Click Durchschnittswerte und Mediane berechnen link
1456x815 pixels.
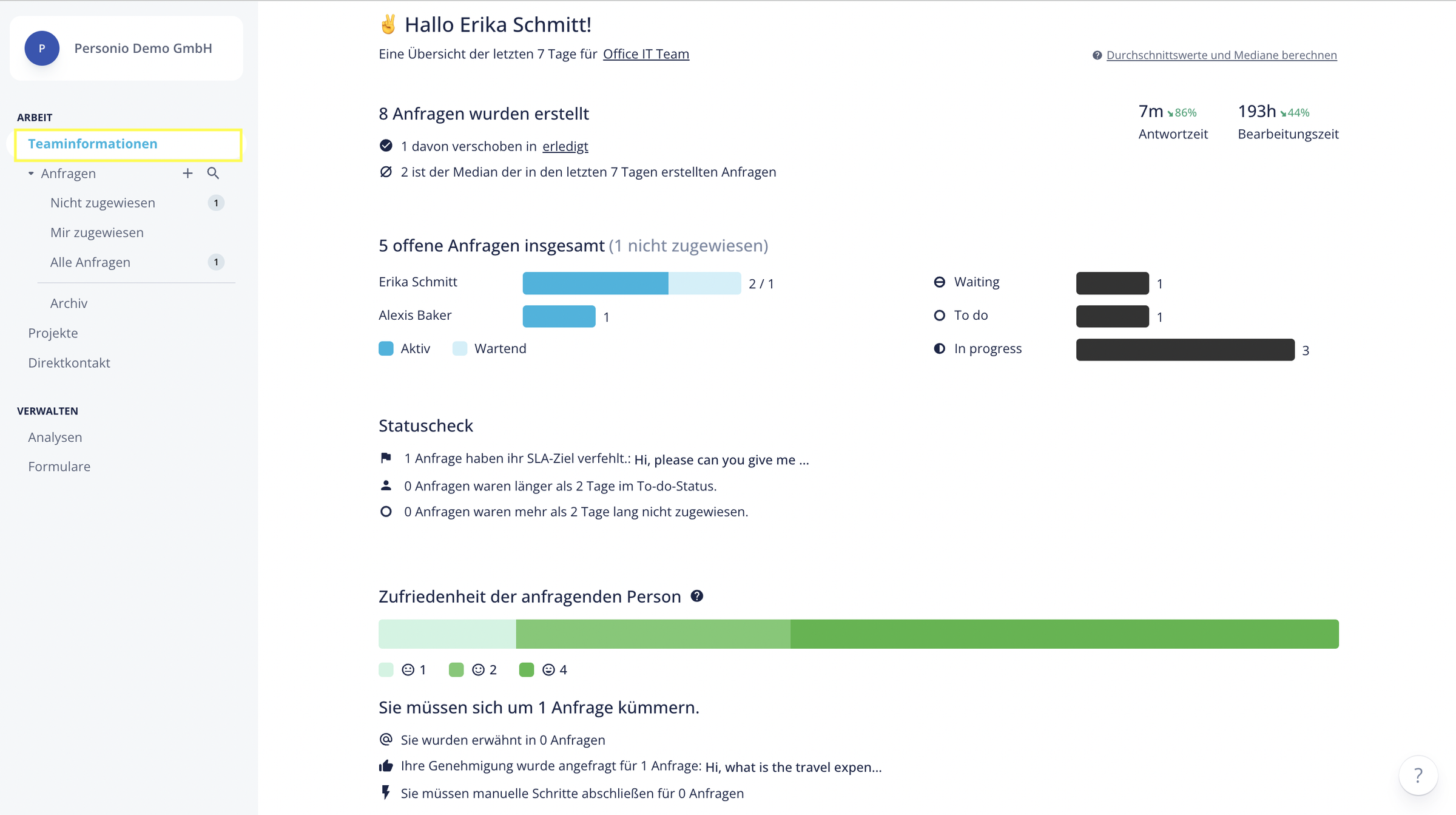(x=1221, y=55)
